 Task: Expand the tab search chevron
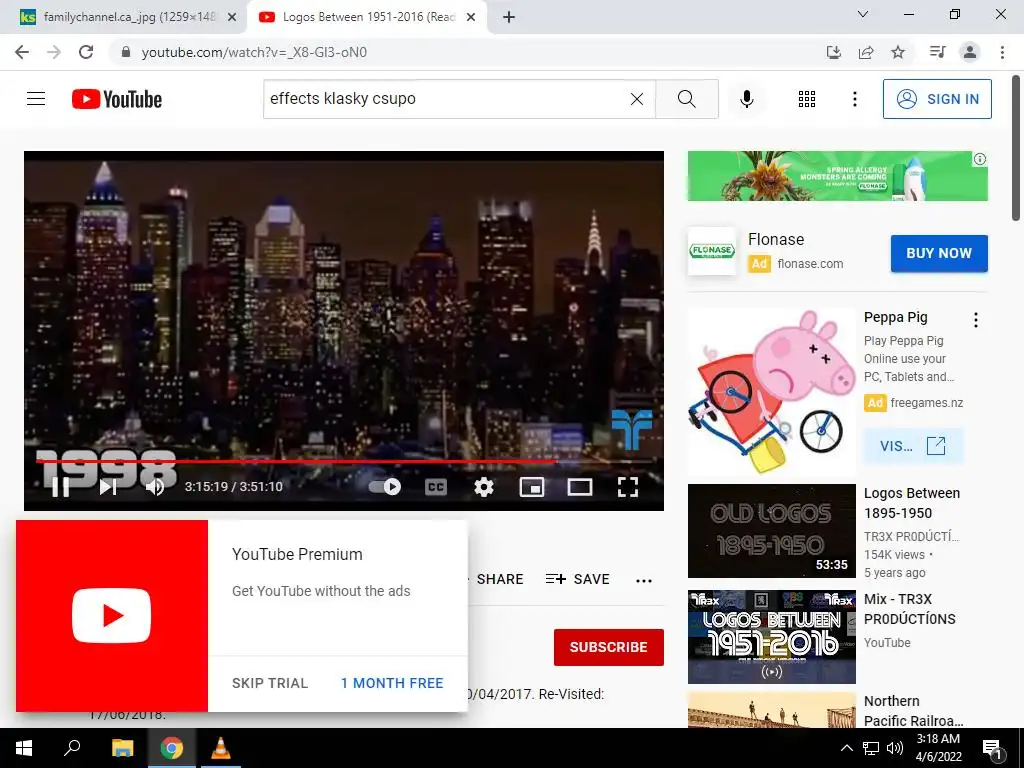coord(863,14)
